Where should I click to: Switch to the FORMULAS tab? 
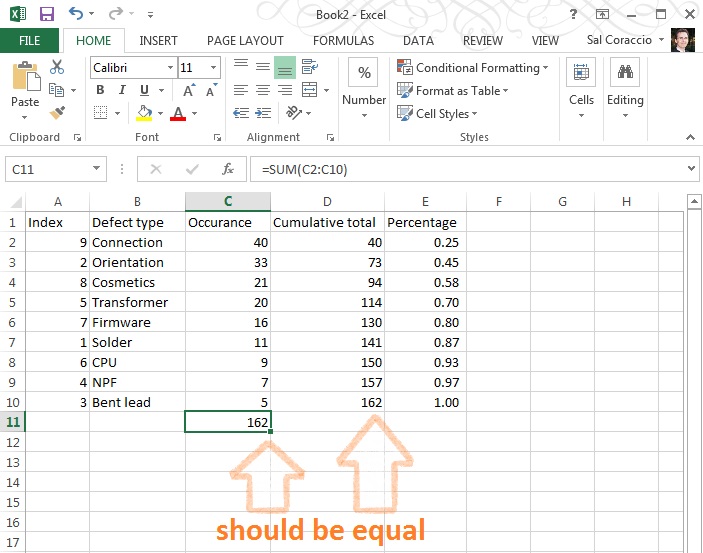click(343, 41)
